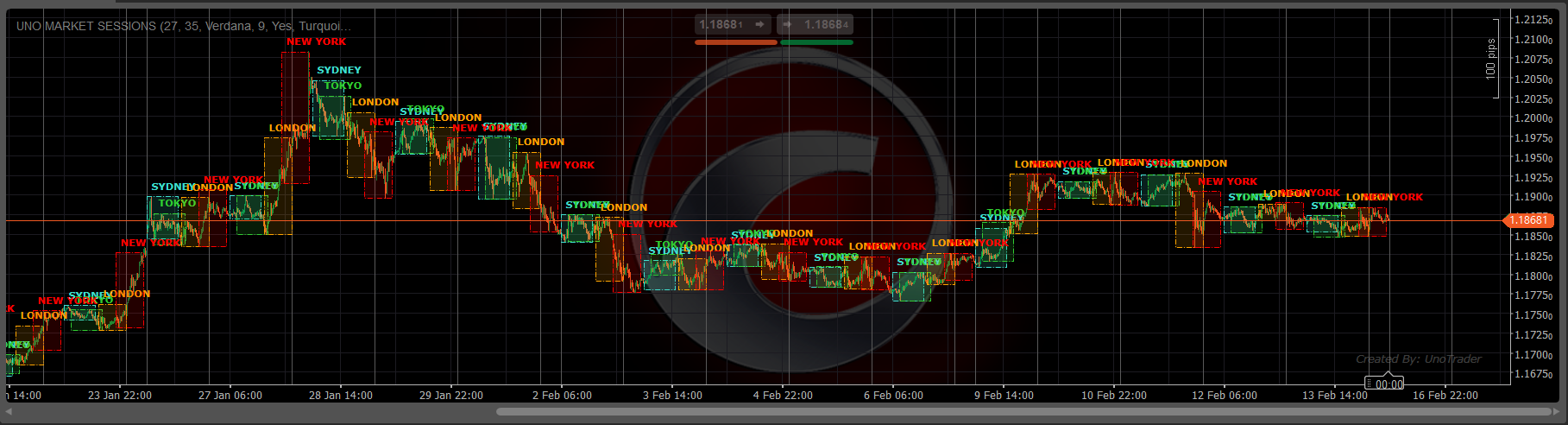This screenshot has height=425, width=1568.
Task: Click the 3 Feb 14:00 time label
Action: (672, 396)
